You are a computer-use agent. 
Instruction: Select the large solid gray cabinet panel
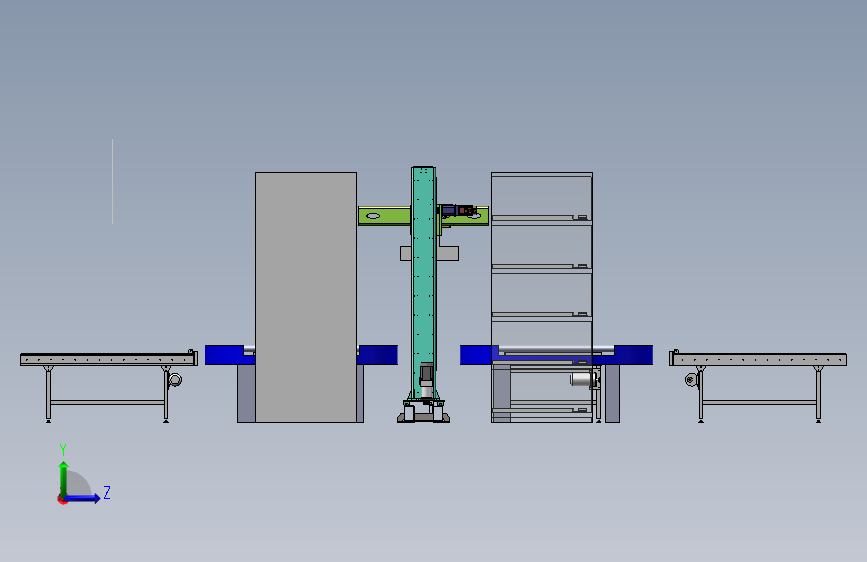pyautogui.click(x=306, y=298)
